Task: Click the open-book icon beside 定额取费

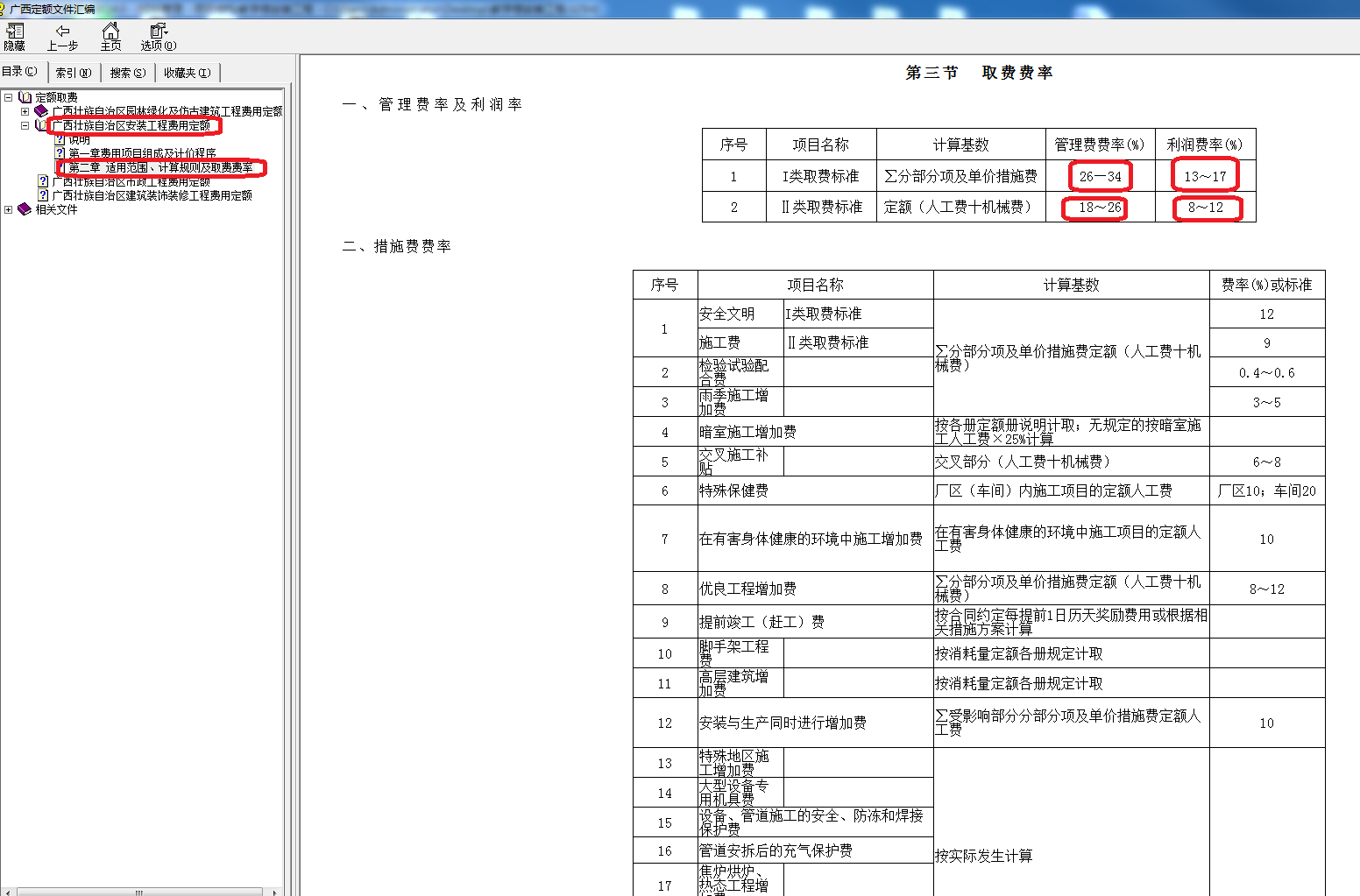Action: (x=25, y=97)
